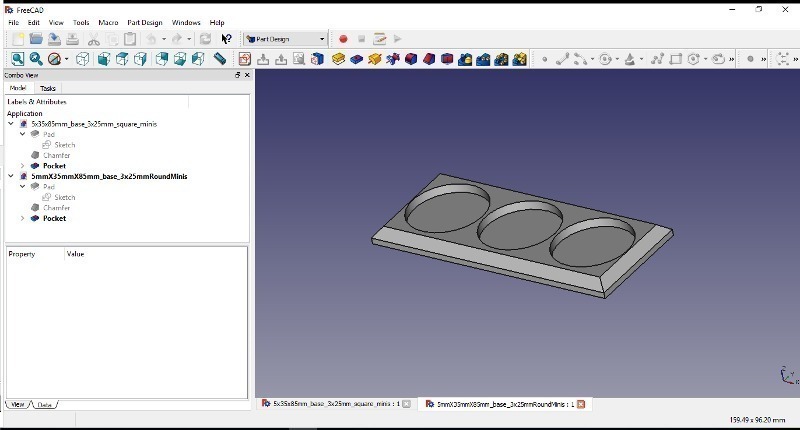The image size is (800, 430).
Task: Click the Create new sketch icon
Action: click(x=245, y=59)
